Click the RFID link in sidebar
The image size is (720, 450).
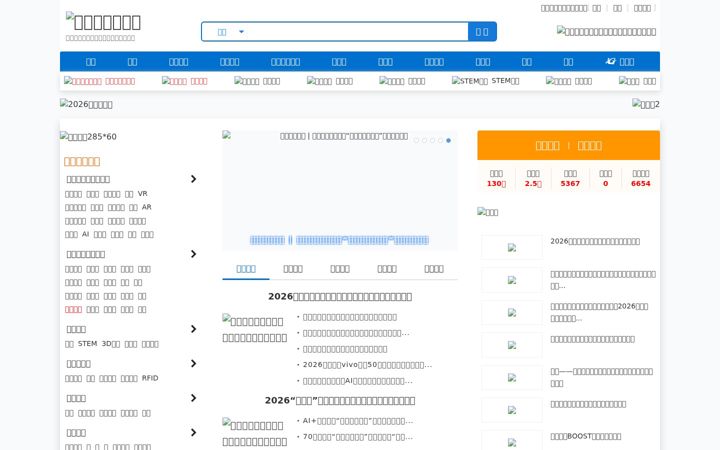click(x=150, y=378)
